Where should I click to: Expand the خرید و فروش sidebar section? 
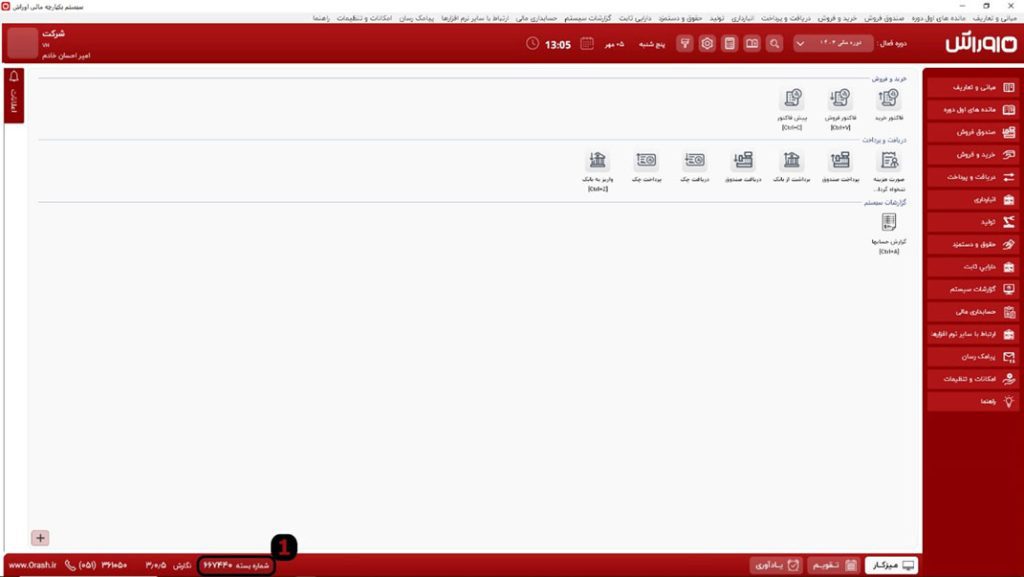pos(971,155)
